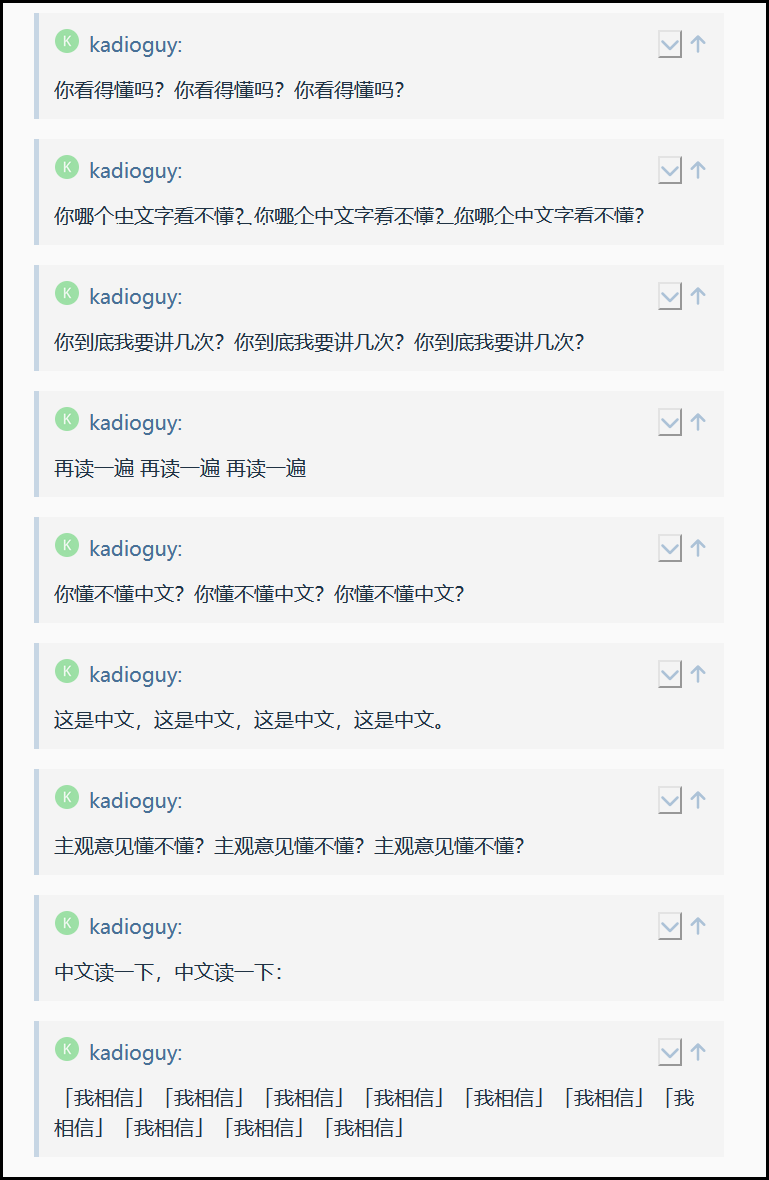This screenshot has height=1180, width=769.
Task: Open kadioguy's profile from the 你懂不懂中文 quote
Action: pyautogui.click(x=135, y=549)
